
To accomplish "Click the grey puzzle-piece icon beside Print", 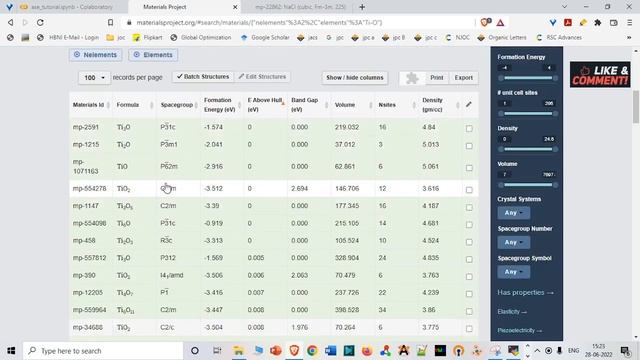I will (412, 78).
